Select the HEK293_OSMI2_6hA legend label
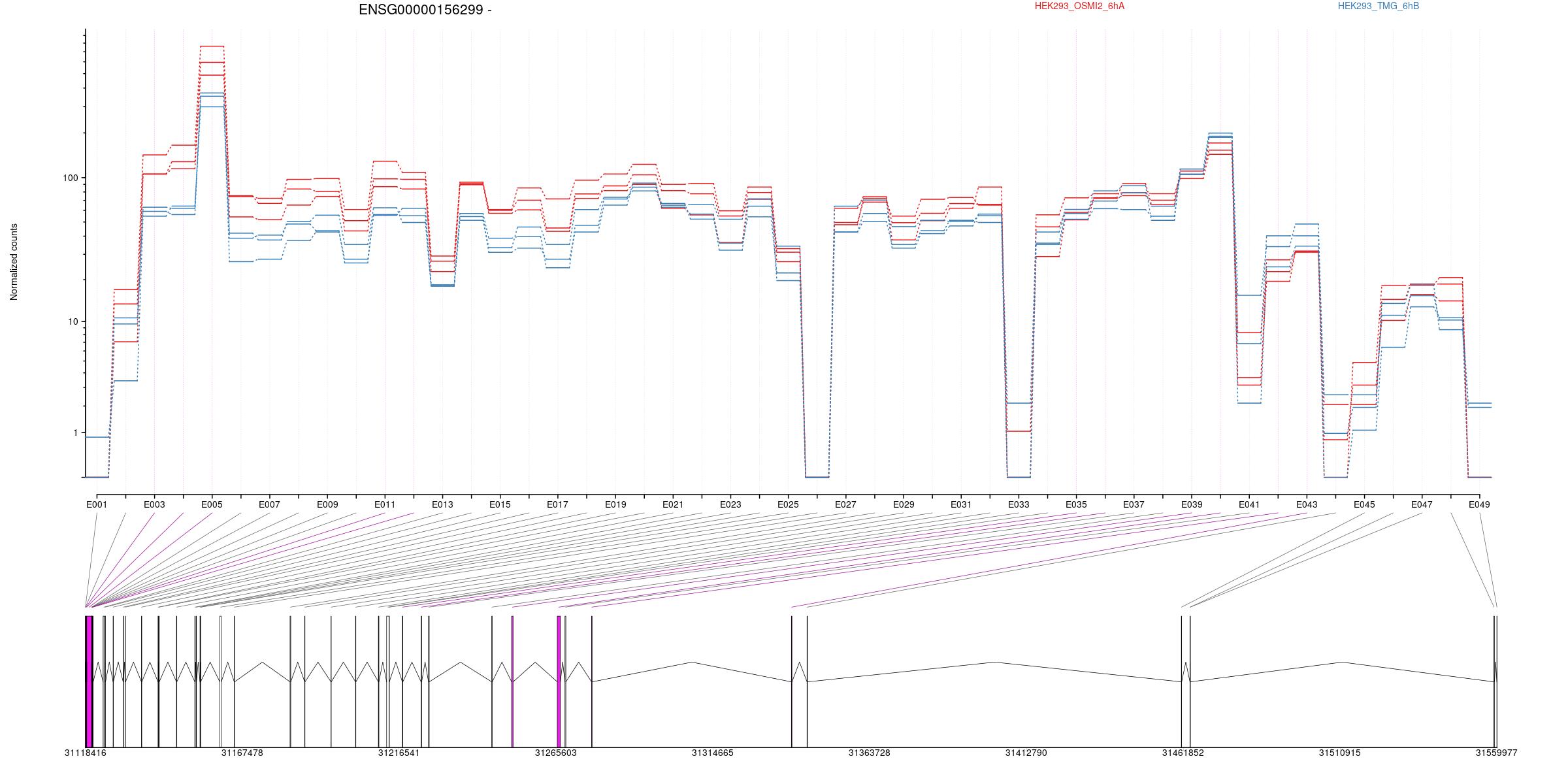Image resolution: width=1568 pixels, height=784 pixels. [x=1079, y=6]
